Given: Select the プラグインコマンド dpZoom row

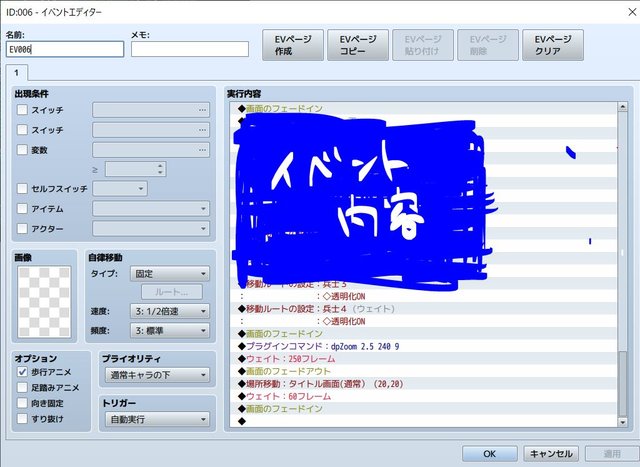Looking at the screenshot, I should click(x=423, y=346).
